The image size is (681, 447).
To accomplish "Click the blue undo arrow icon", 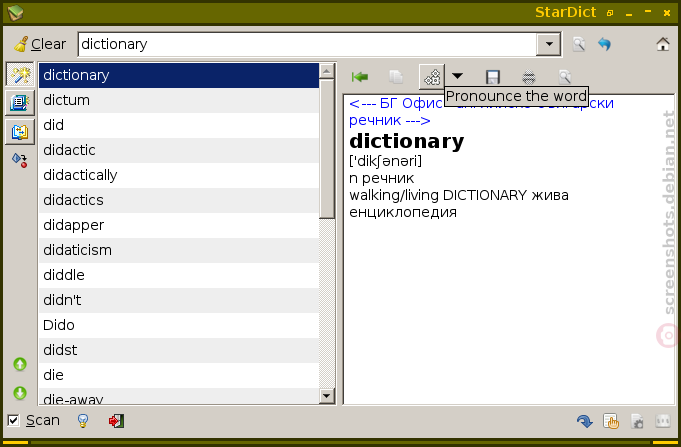I will click(604, 44).
